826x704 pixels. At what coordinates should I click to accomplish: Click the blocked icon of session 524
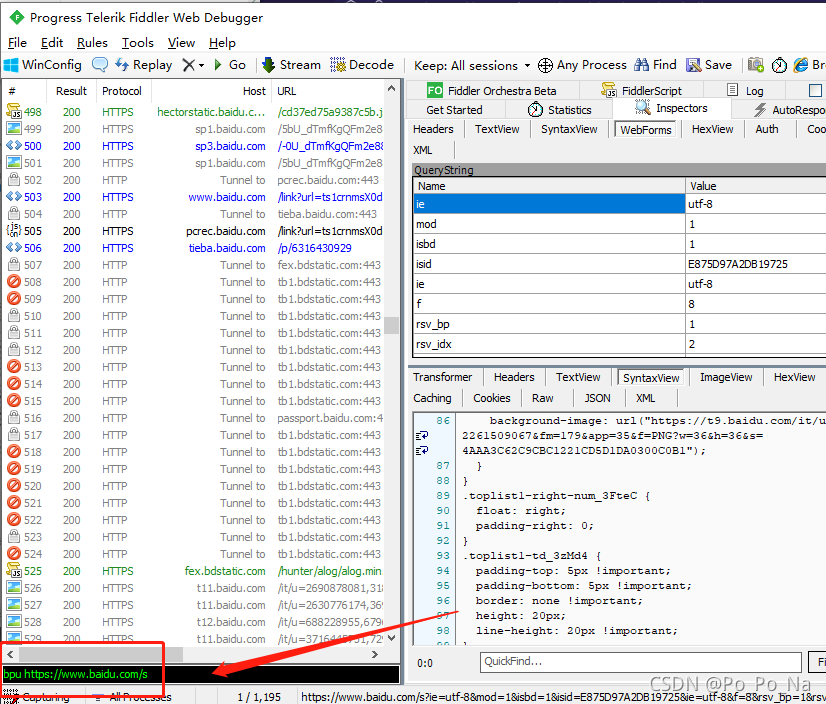14,553
